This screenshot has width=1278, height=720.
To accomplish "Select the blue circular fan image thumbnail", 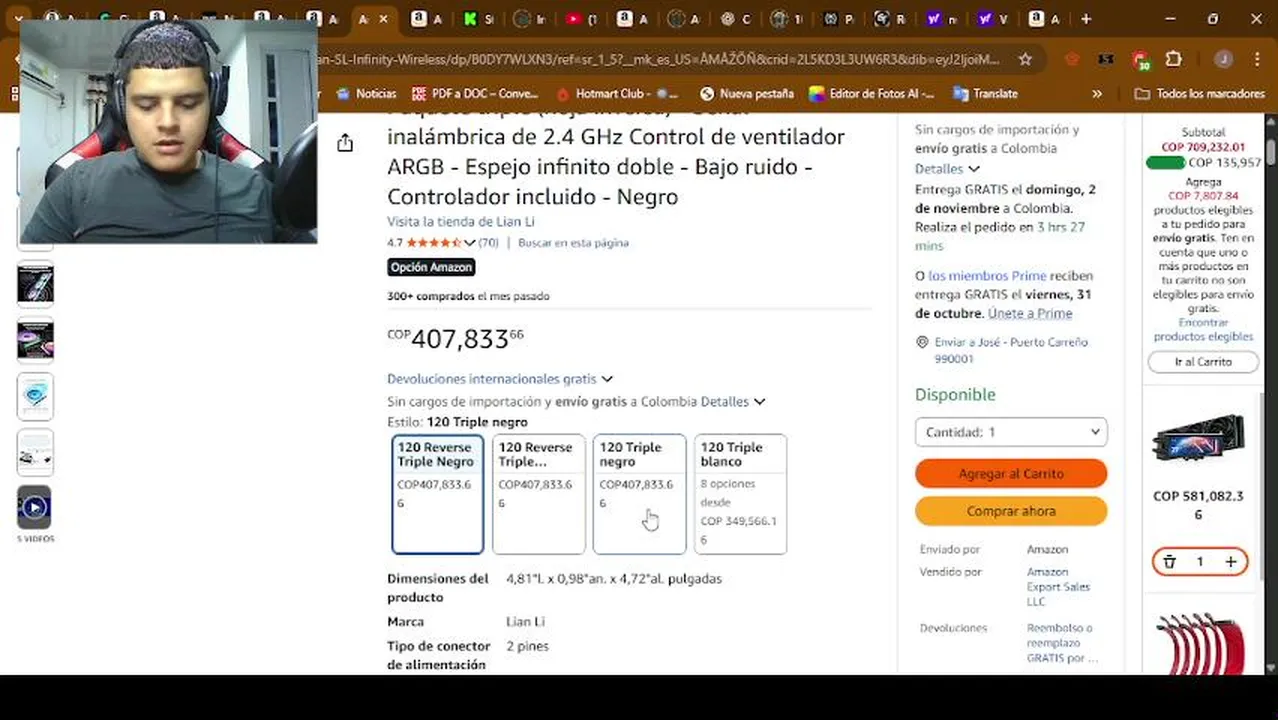I will pos(35,396).
